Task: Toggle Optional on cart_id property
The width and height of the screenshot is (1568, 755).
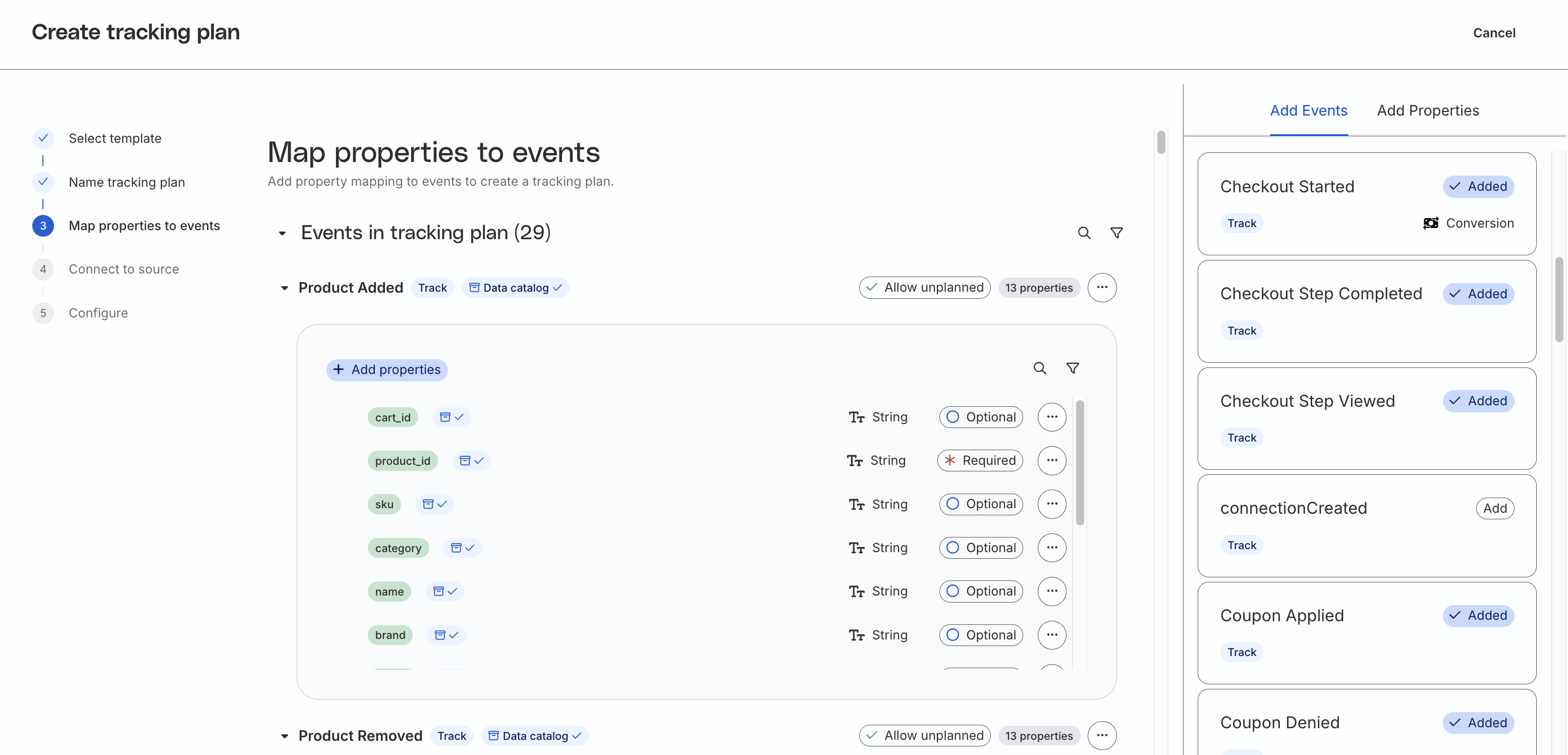Action: pyautogui.click(x=981, y=417)
